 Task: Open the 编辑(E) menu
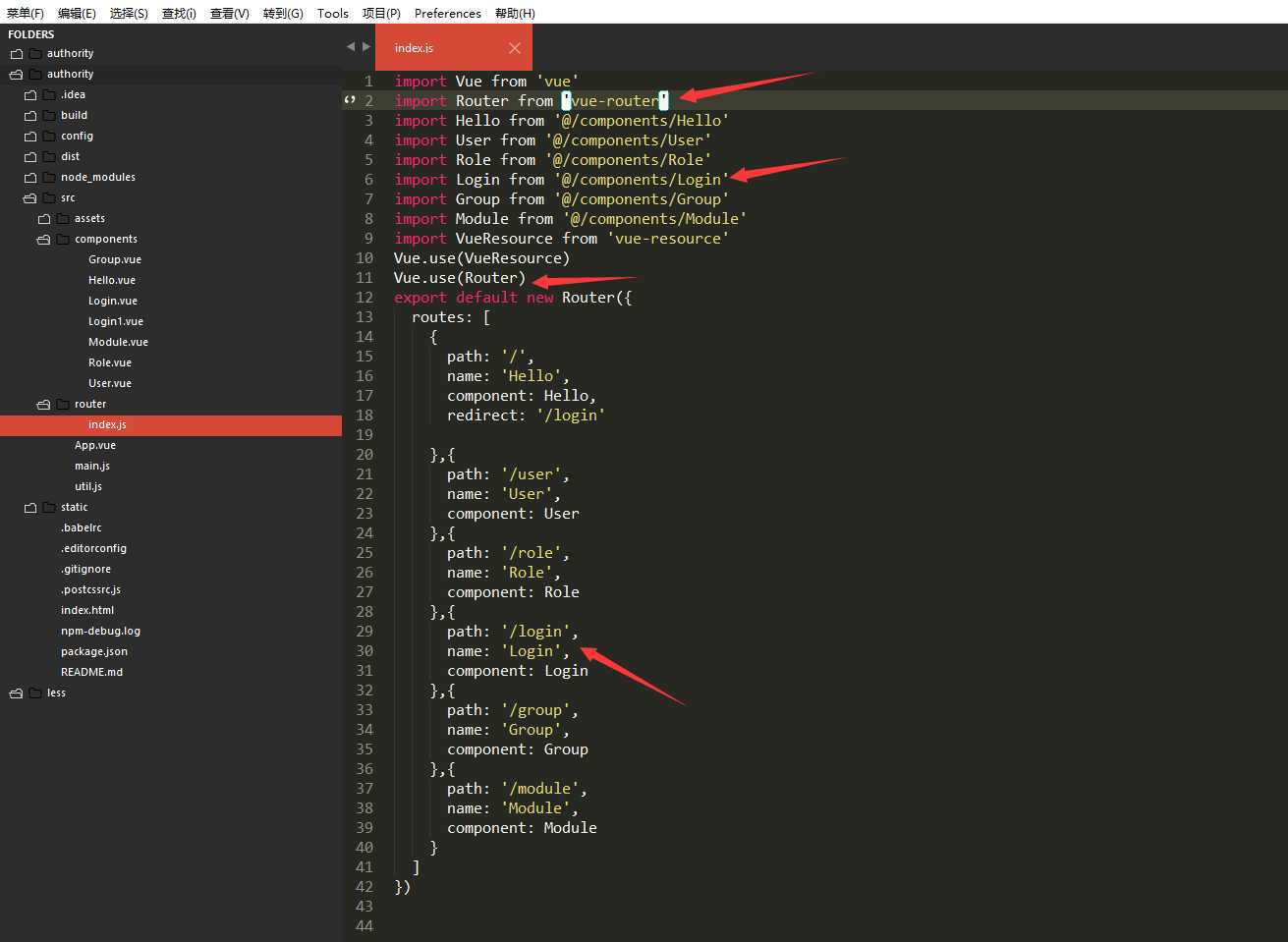click(x=77, y=13)
